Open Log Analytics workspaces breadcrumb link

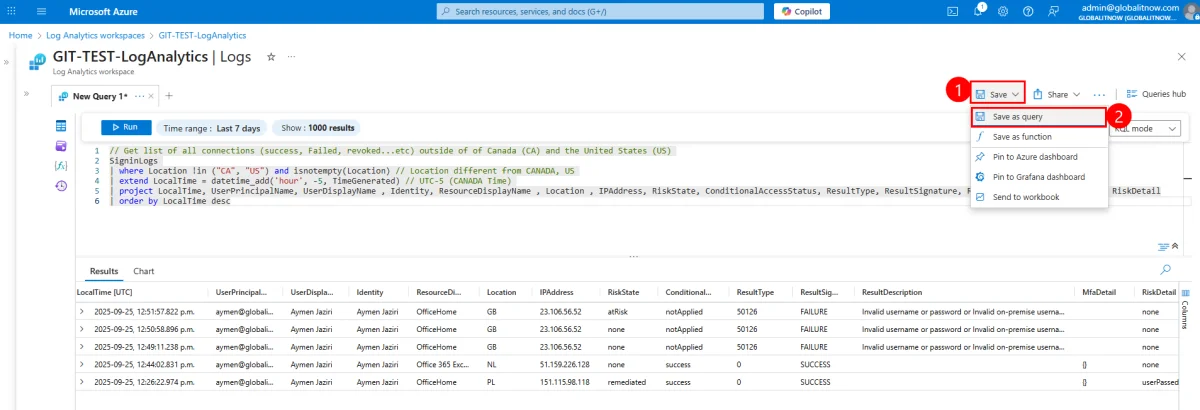(x=96, y=35)
